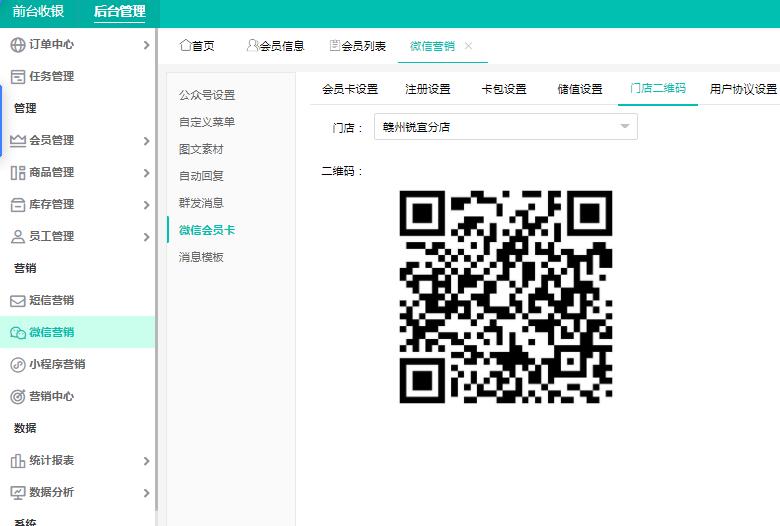Screen dimensions: 780x526
Task: Open 消息模板 submenu item
Action: [x=201, y=257]
